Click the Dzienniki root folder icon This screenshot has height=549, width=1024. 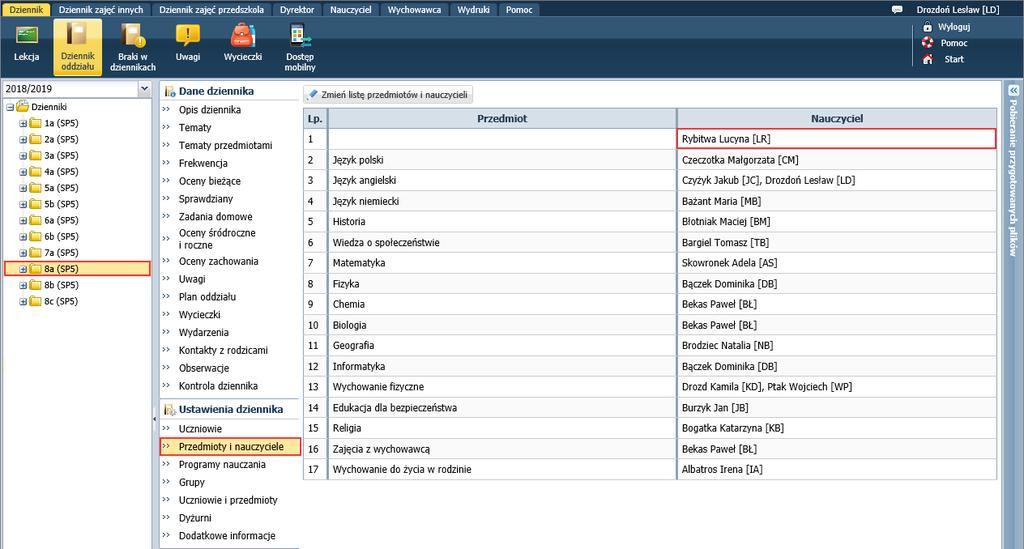click(22, 106)
